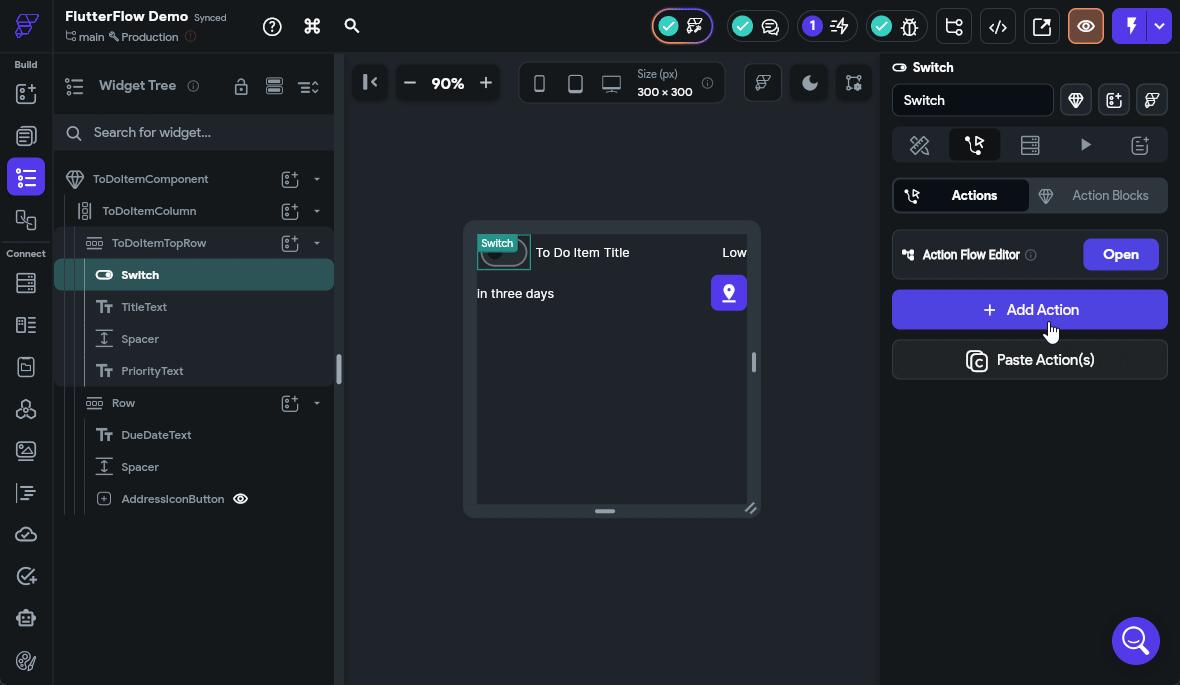Image resolution: width=1180 pixels, height=685 pixels.
Task: Click the bounding box settings icon in canvas toolbar
Action: pyautogui.click(x=853, y=83)
